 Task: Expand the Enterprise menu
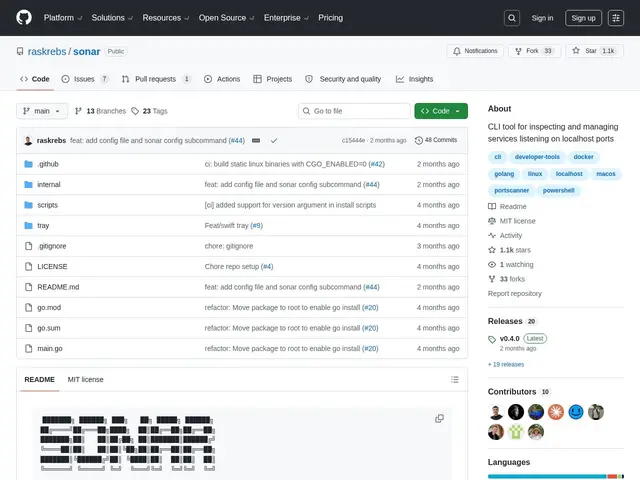tap(286, 18)
